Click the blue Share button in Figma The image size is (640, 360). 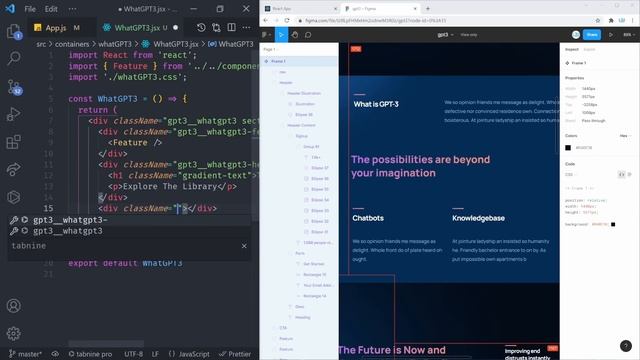(592, 35)
